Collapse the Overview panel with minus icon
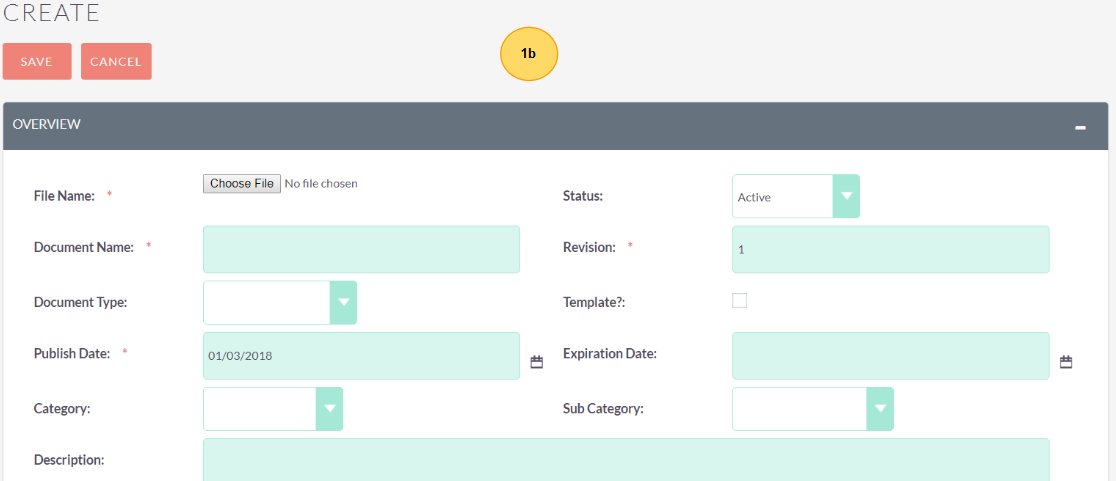The image size is (1116, 481). [x=1080, y=127]
